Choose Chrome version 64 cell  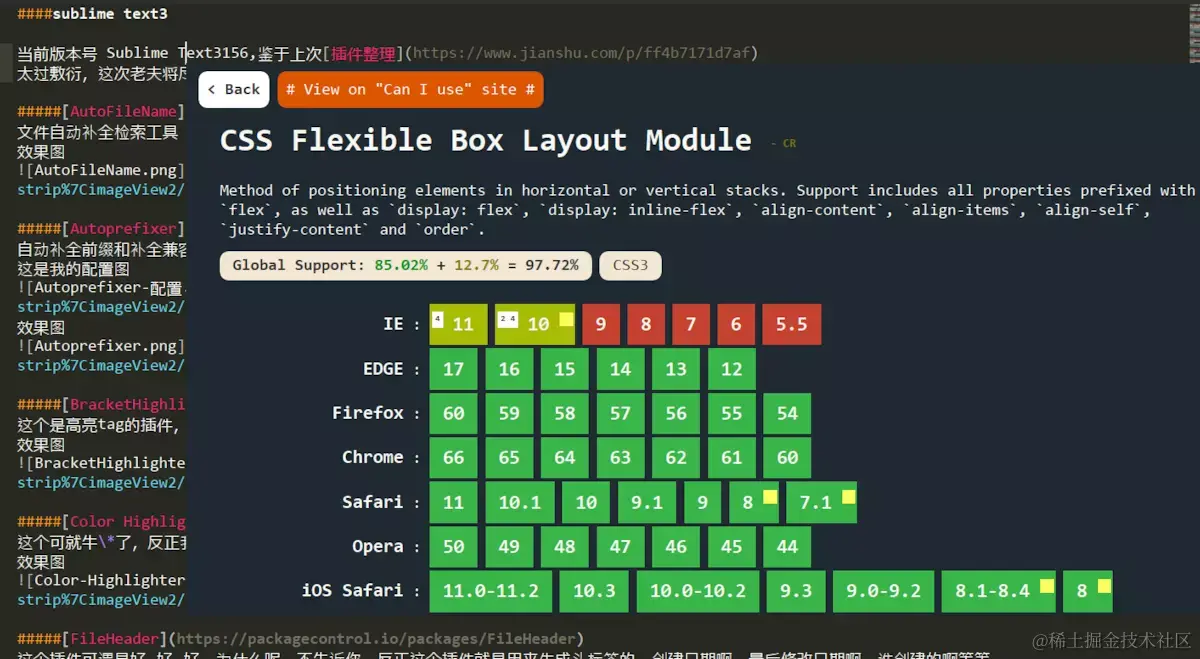tap(565, 458)
